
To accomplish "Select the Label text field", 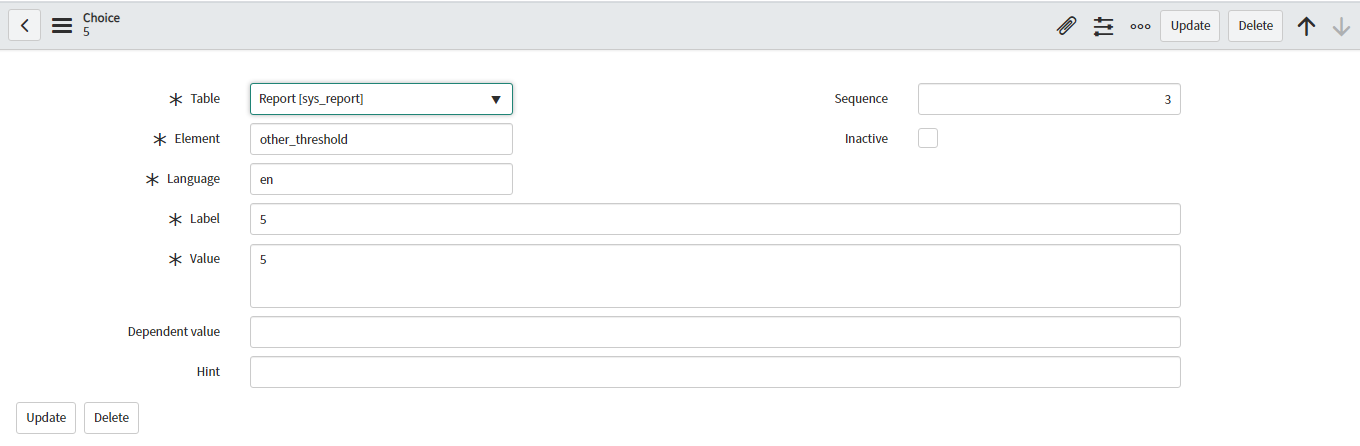I will (715, 219).
